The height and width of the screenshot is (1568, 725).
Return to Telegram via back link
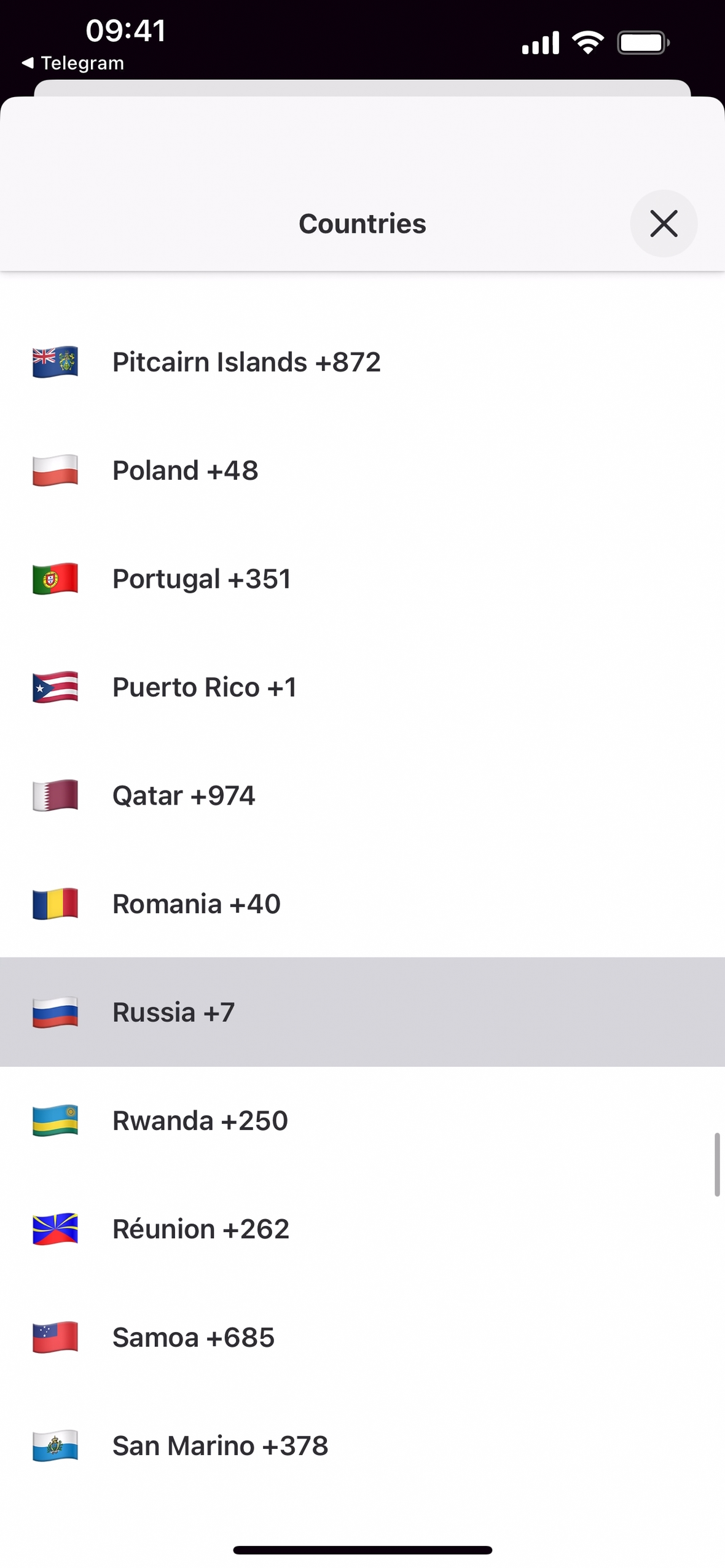73,63
